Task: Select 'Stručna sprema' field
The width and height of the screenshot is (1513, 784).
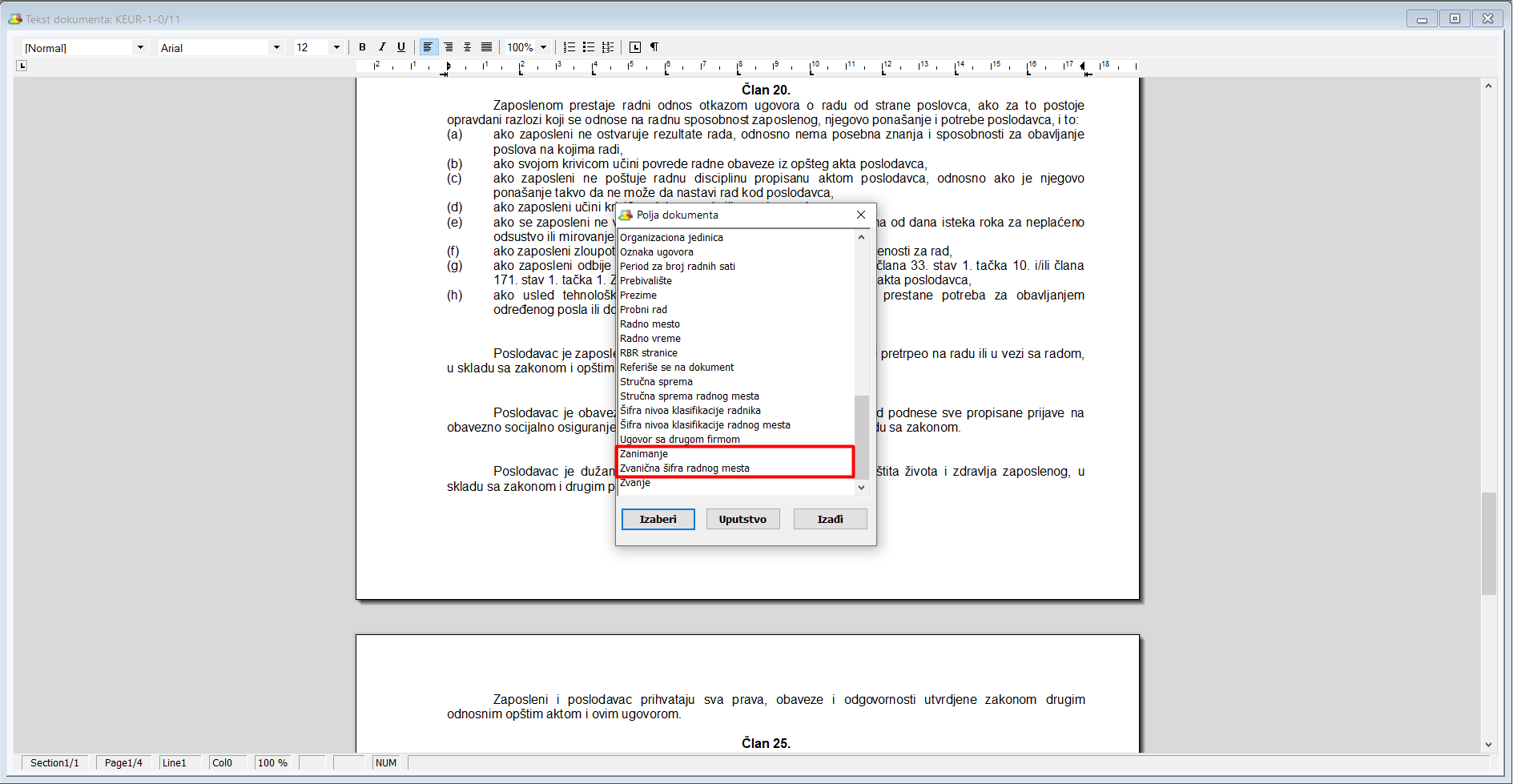Action: point(736,382)
